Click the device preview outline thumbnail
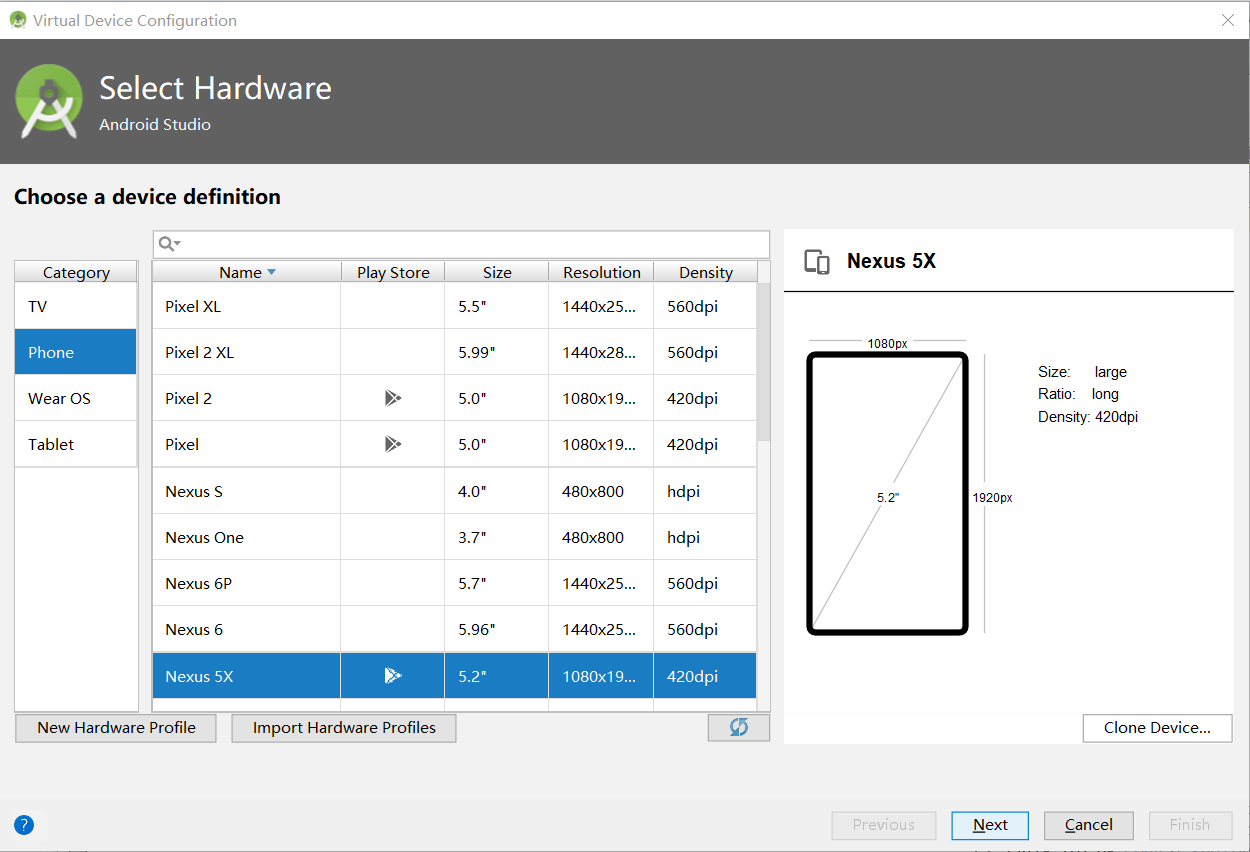This screenshot has width=1250, height=852. (887, 493)
